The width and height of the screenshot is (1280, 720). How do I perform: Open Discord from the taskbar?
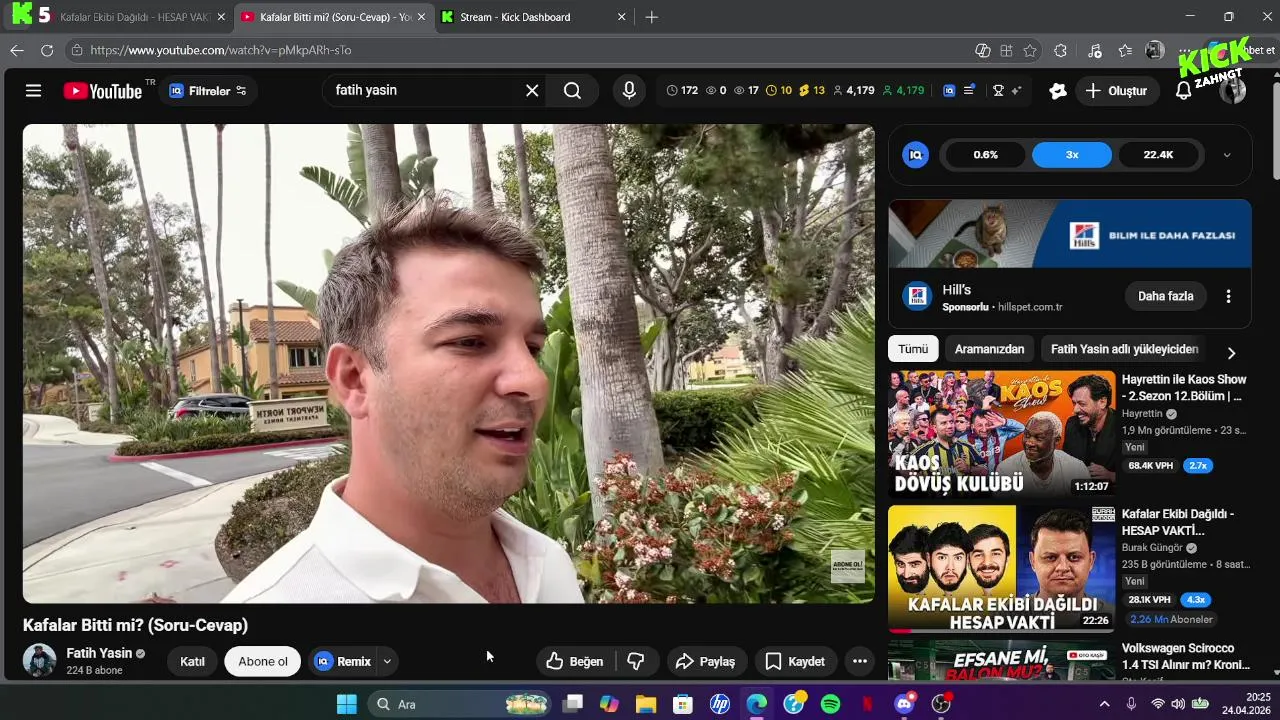pos(904,704)
